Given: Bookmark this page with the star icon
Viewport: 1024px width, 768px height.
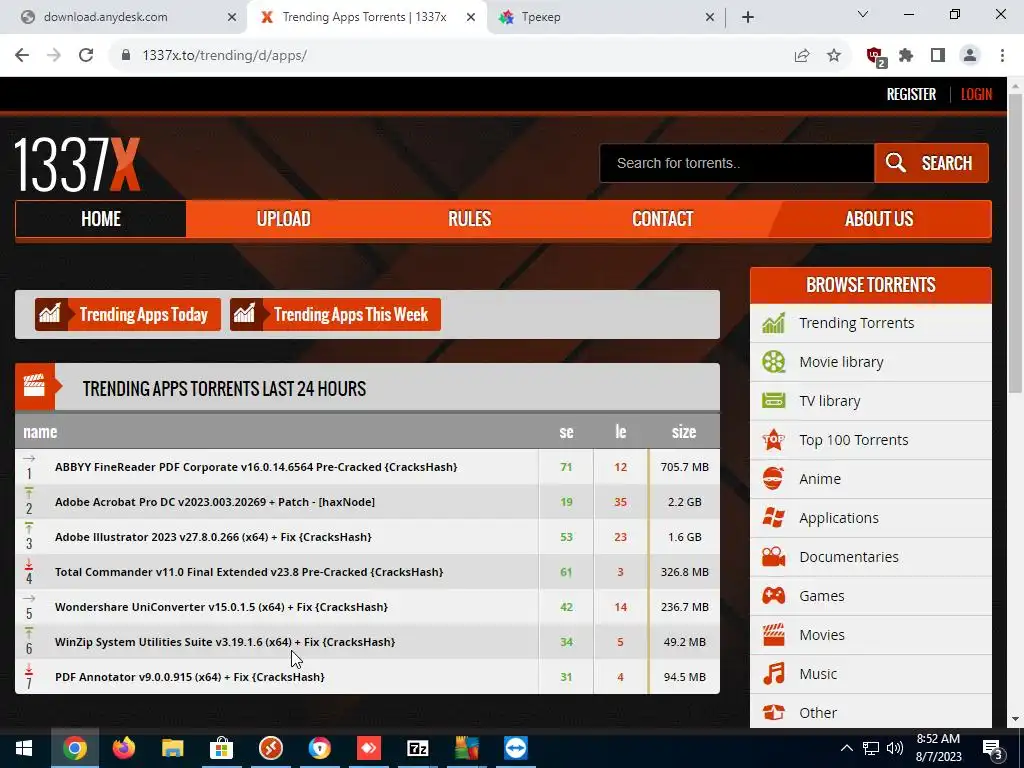Looking at the screenshot, I should pos(833,56).
